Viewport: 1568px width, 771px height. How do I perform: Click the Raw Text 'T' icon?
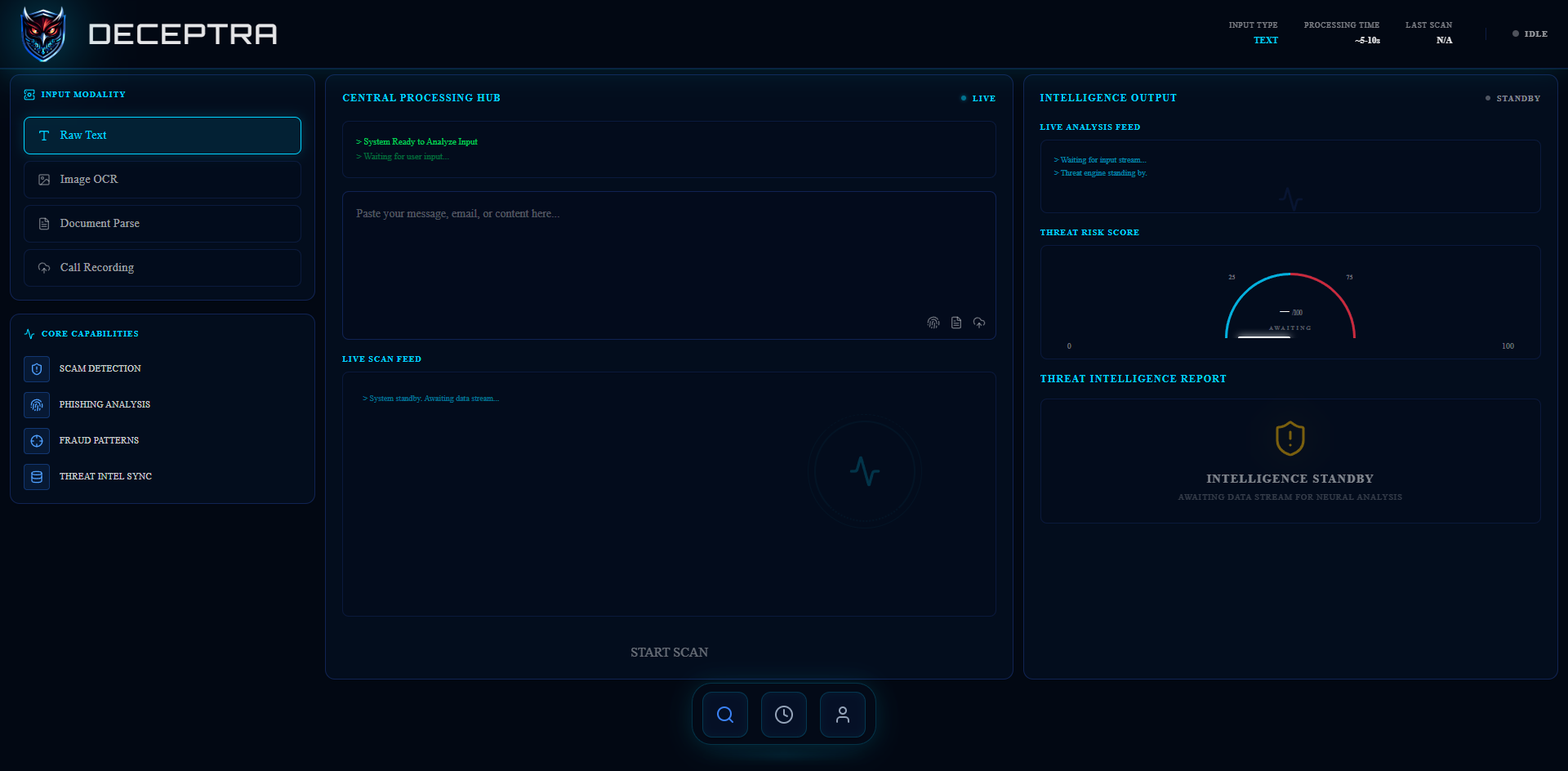[x=44, y=136]
